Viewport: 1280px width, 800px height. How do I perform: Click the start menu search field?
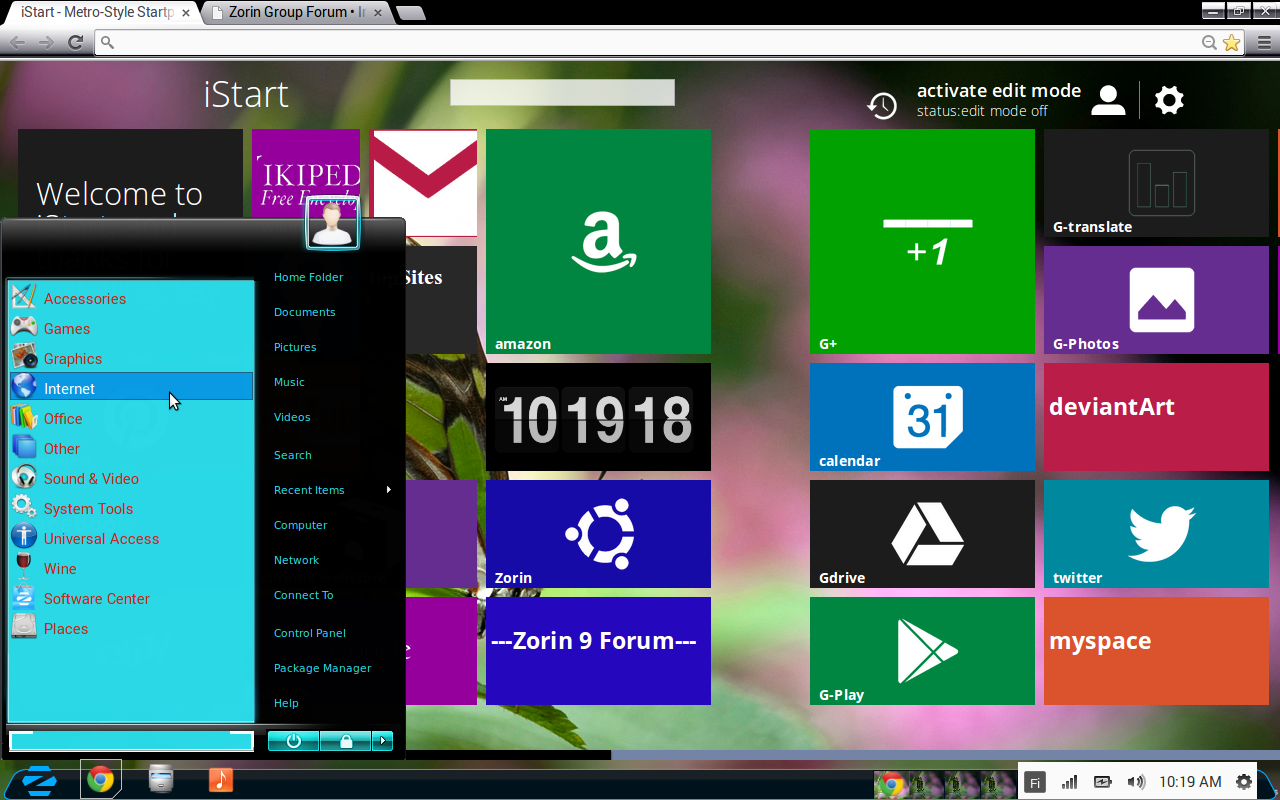coord(130,741)
